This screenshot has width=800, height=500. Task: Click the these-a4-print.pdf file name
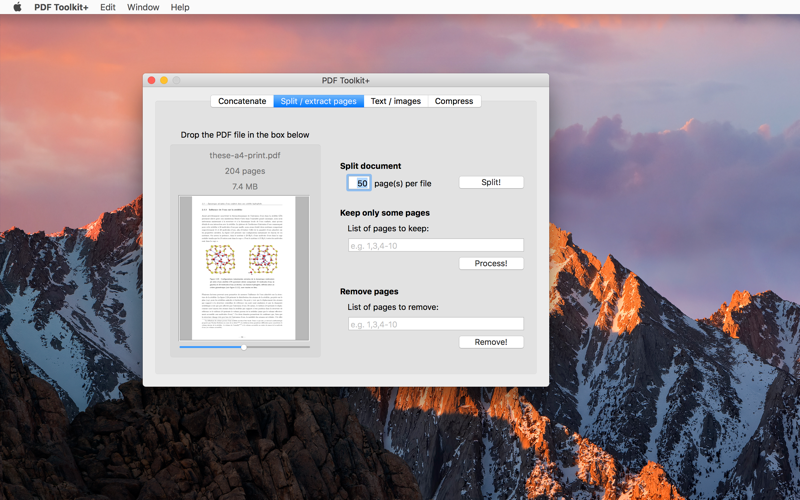tap(245, 155)
